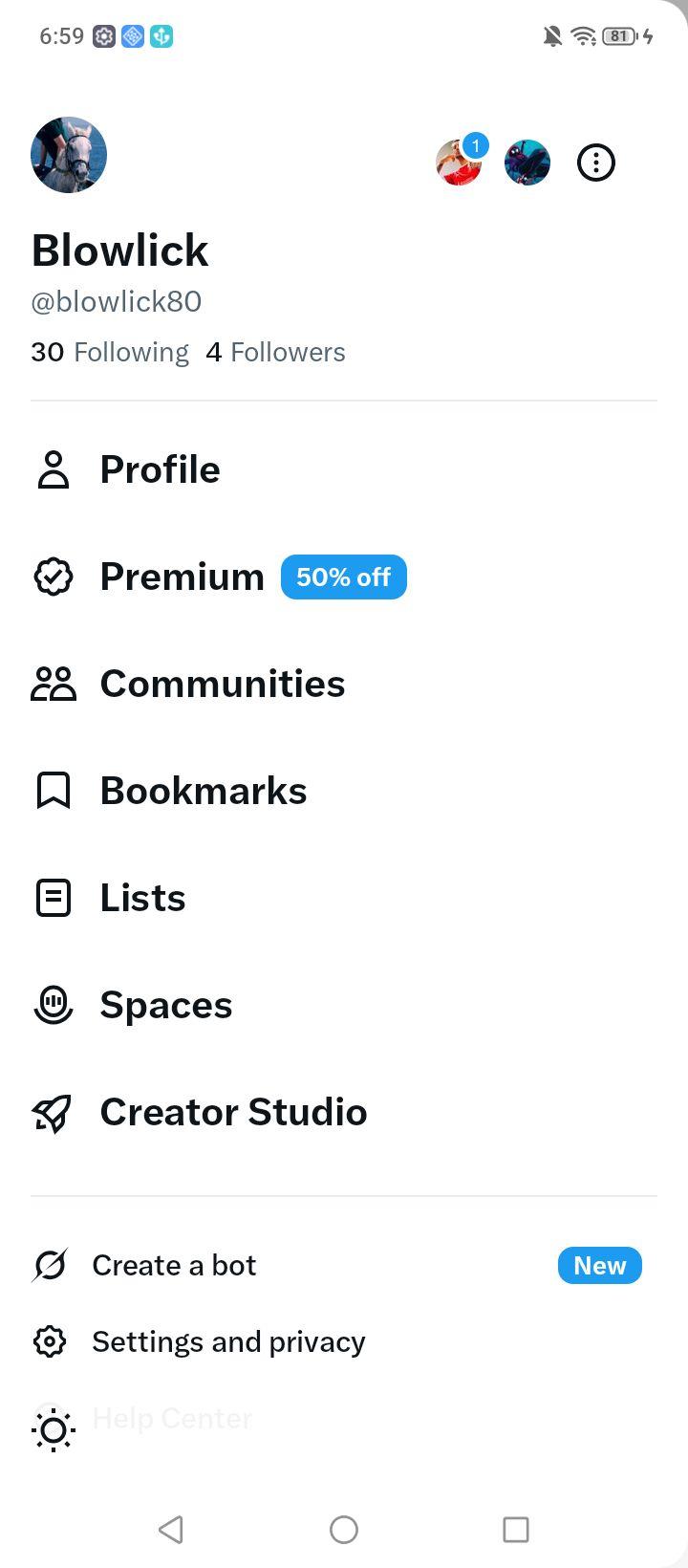Tap the 50% off Premium badge

pyautogui.click(x=344, y=577)
